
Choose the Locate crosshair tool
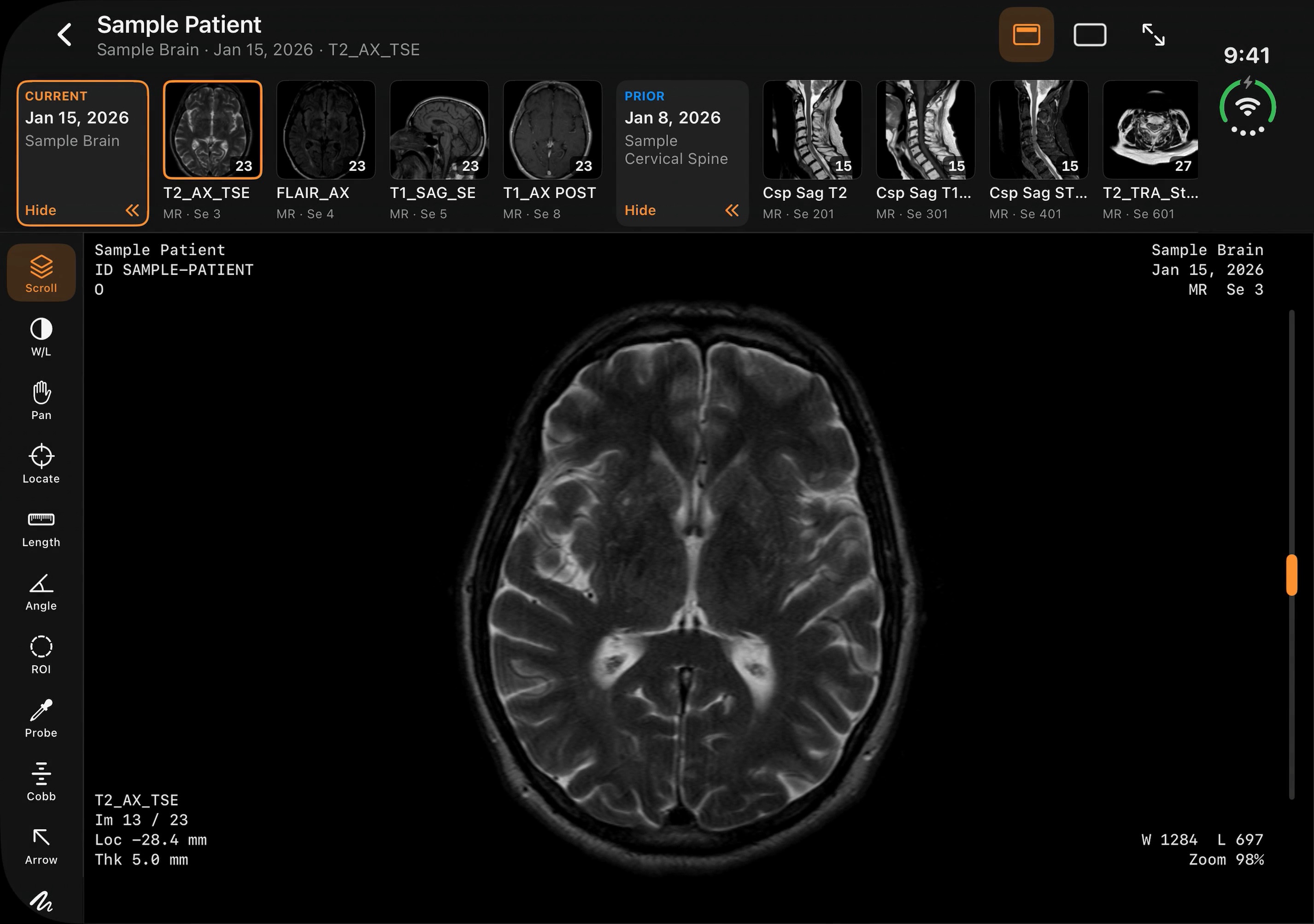point(41,464)
